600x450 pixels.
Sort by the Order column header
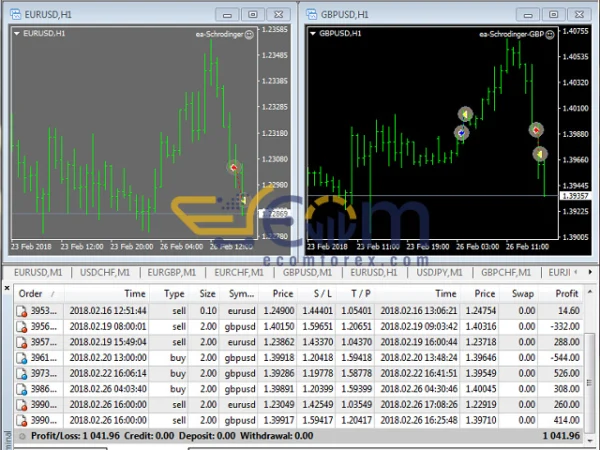click(39, 293)
